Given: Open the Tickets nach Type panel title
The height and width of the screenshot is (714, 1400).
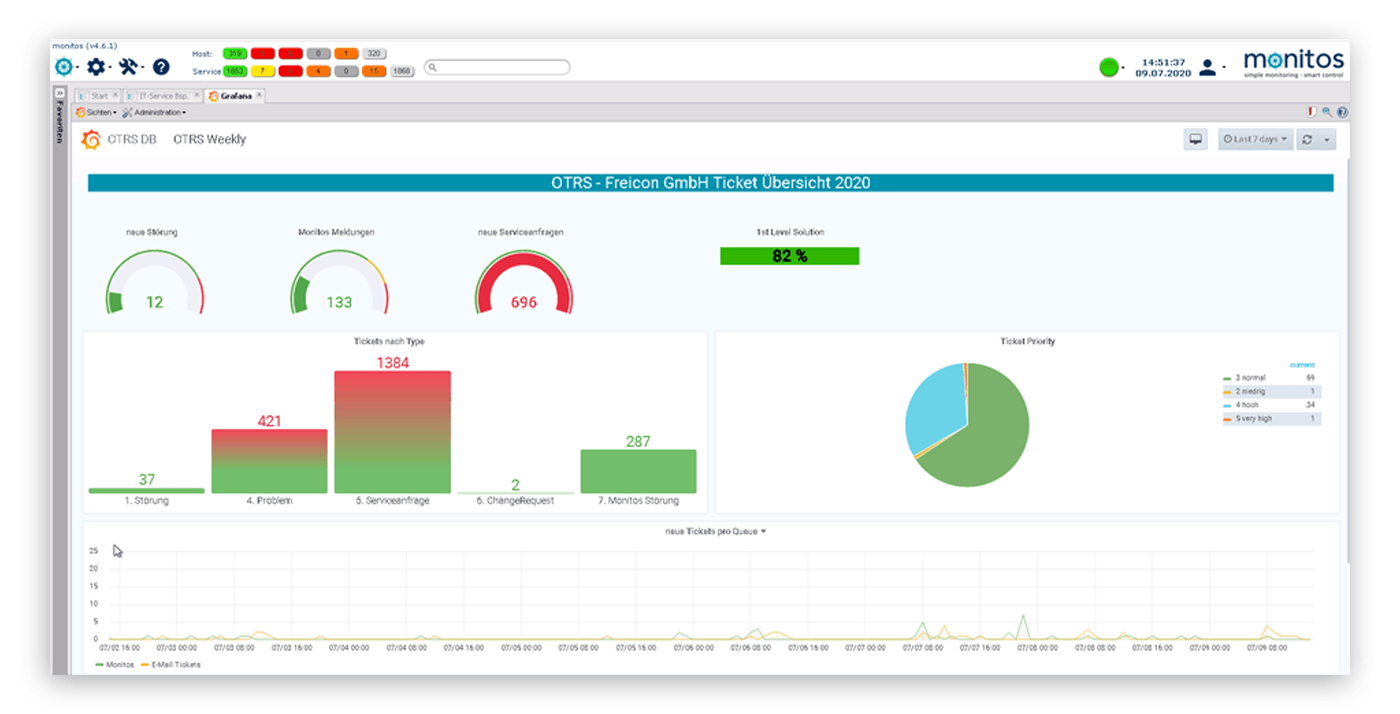Looking at the screenshot, I should pos(389,341).
